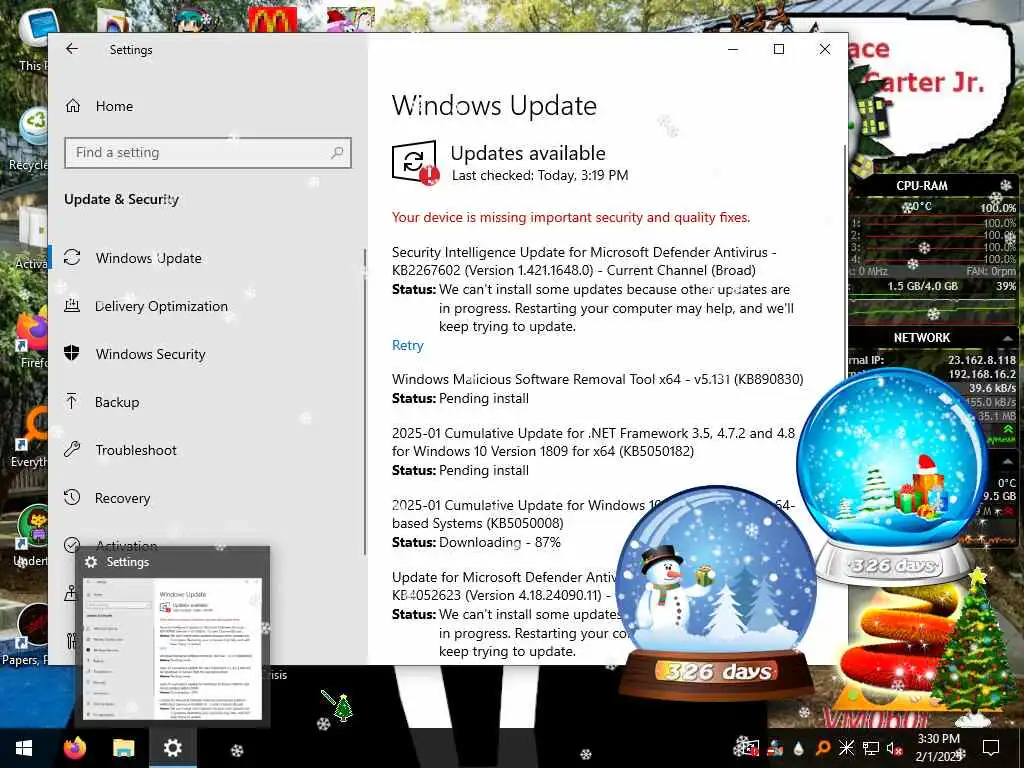Viewport: 1024px width, 768px height.
Task: Open the Action Center notifications icon
Action: pos(991,748)
